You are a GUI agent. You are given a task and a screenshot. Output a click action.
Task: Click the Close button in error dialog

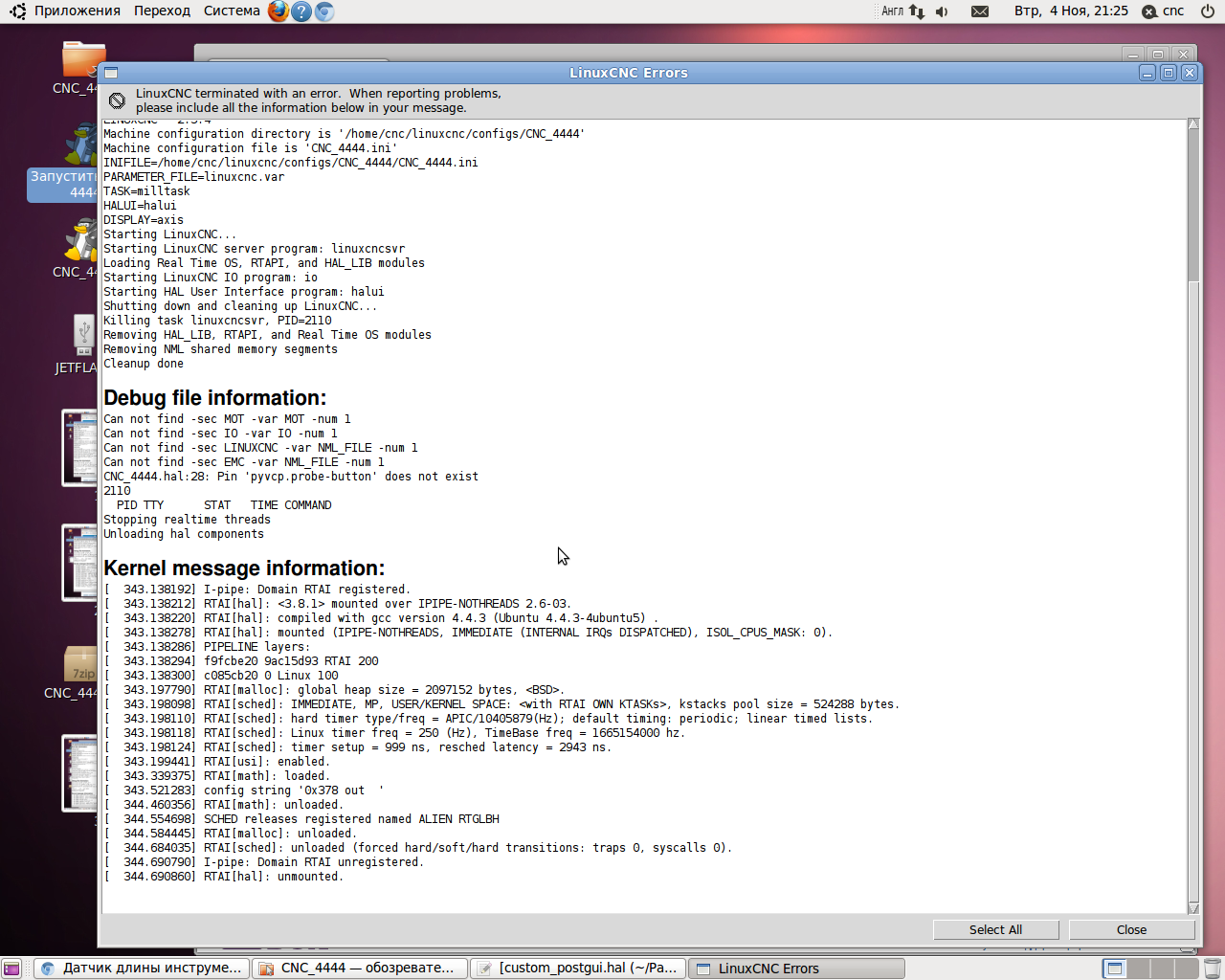(x=1131, y=929)
